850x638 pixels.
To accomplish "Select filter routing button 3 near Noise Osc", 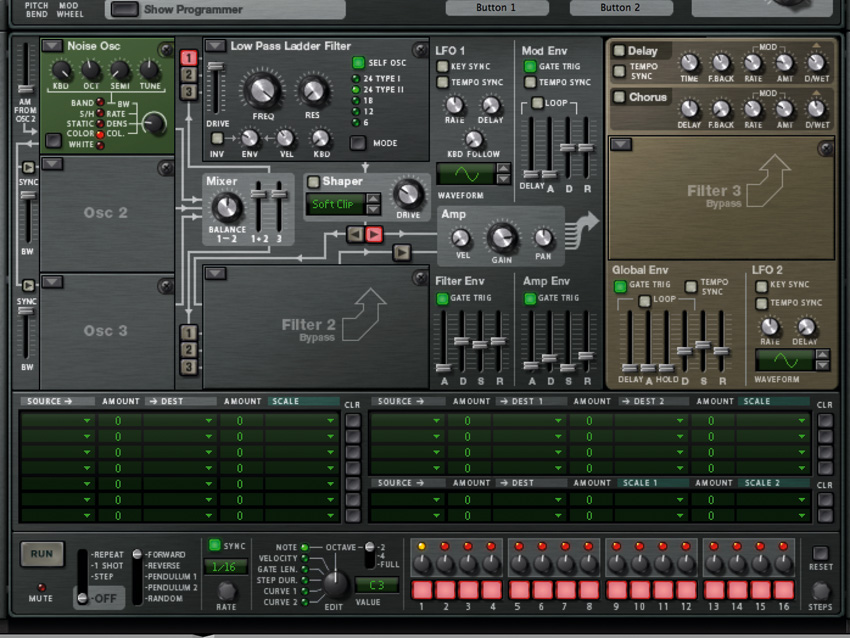I will (189, 92).
